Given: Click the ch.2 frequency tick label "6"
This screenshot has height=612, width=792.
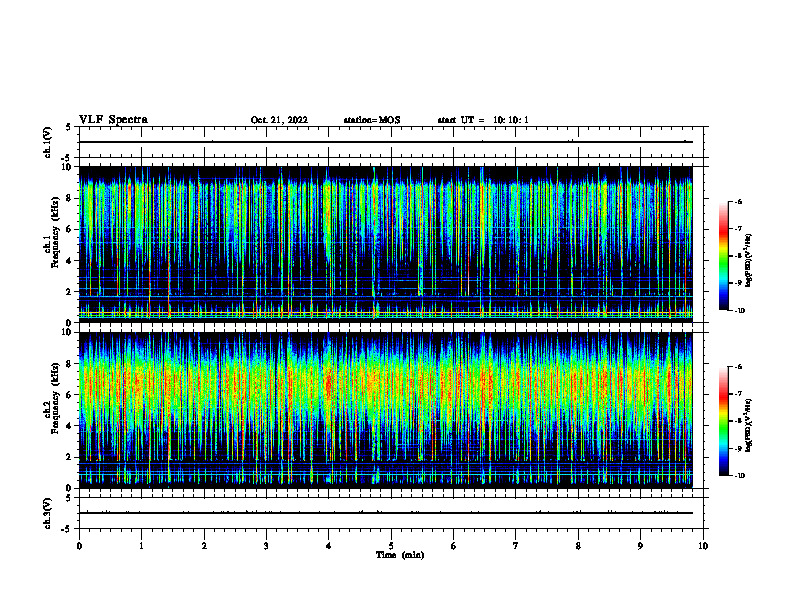Looking at the screenshot, I should 70,395.
